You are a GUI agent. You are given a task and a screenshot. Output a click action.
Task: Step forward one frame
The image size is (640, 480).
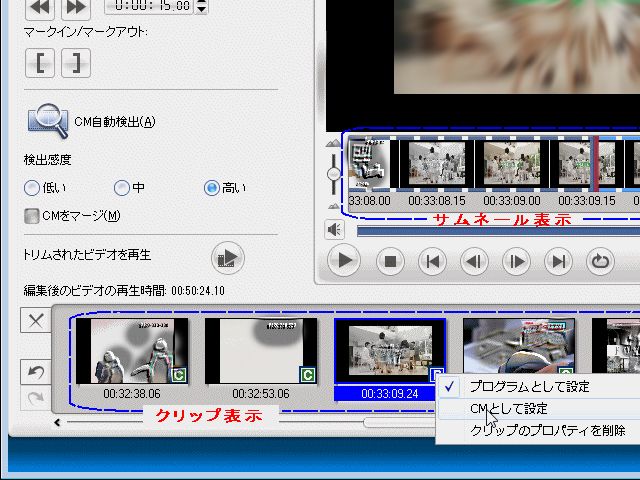516,262
